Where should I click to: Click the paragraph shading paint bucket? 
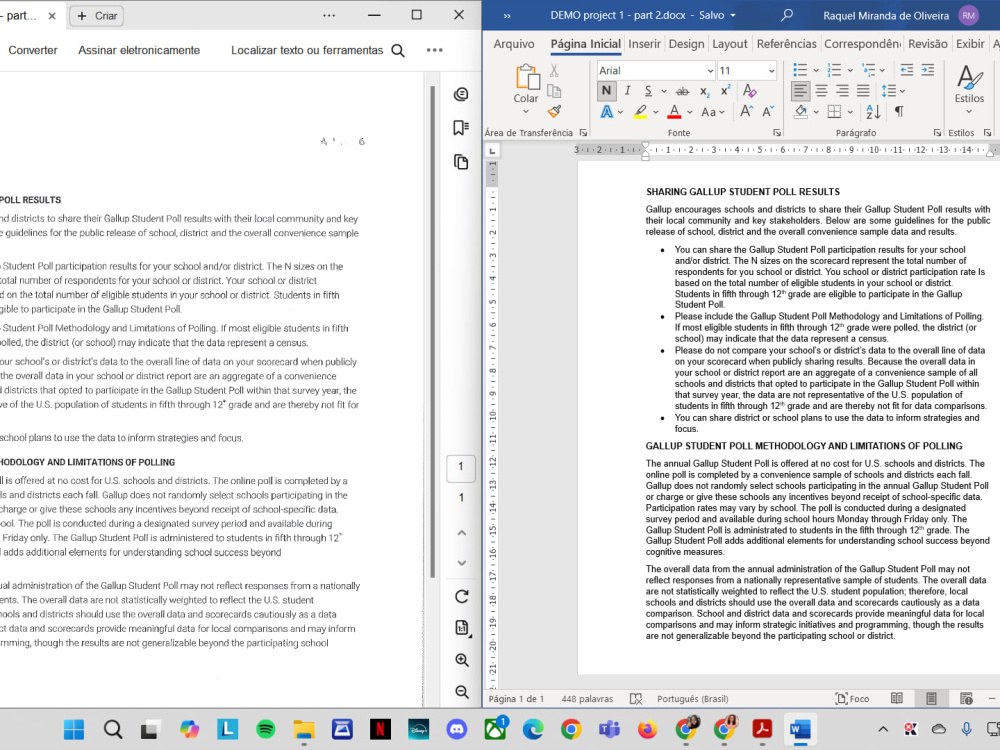800,112
